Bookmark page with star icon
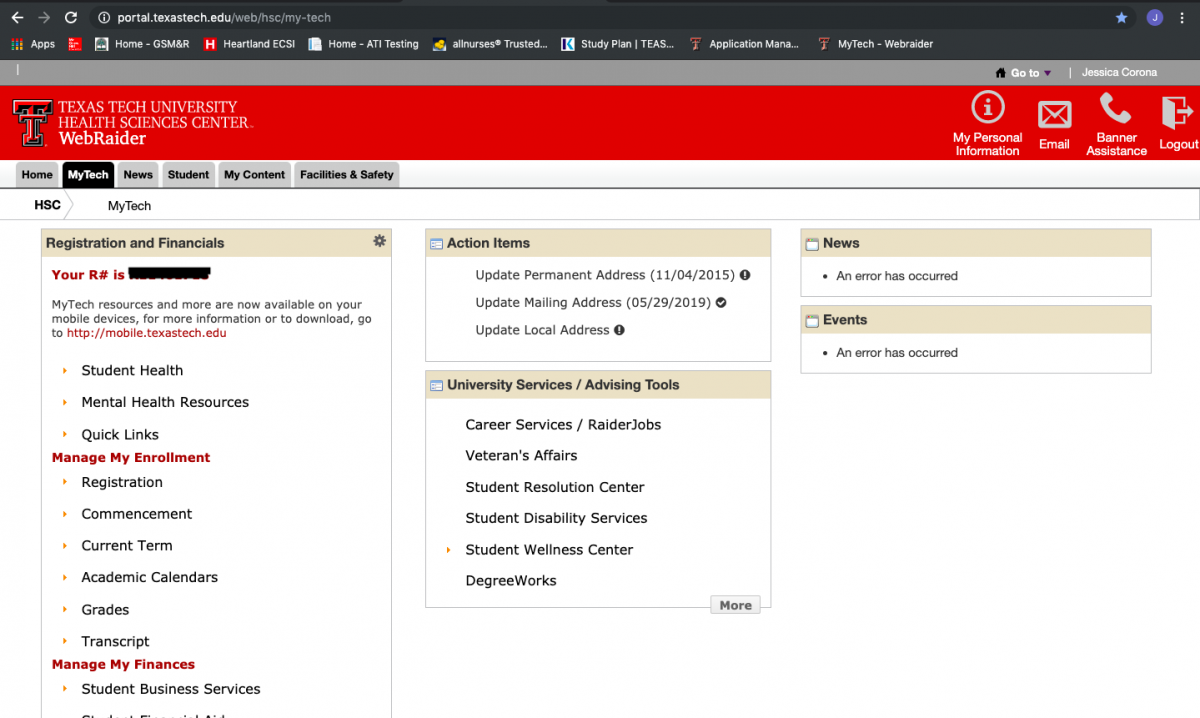1200x718 pixels. pos(1121,18)
